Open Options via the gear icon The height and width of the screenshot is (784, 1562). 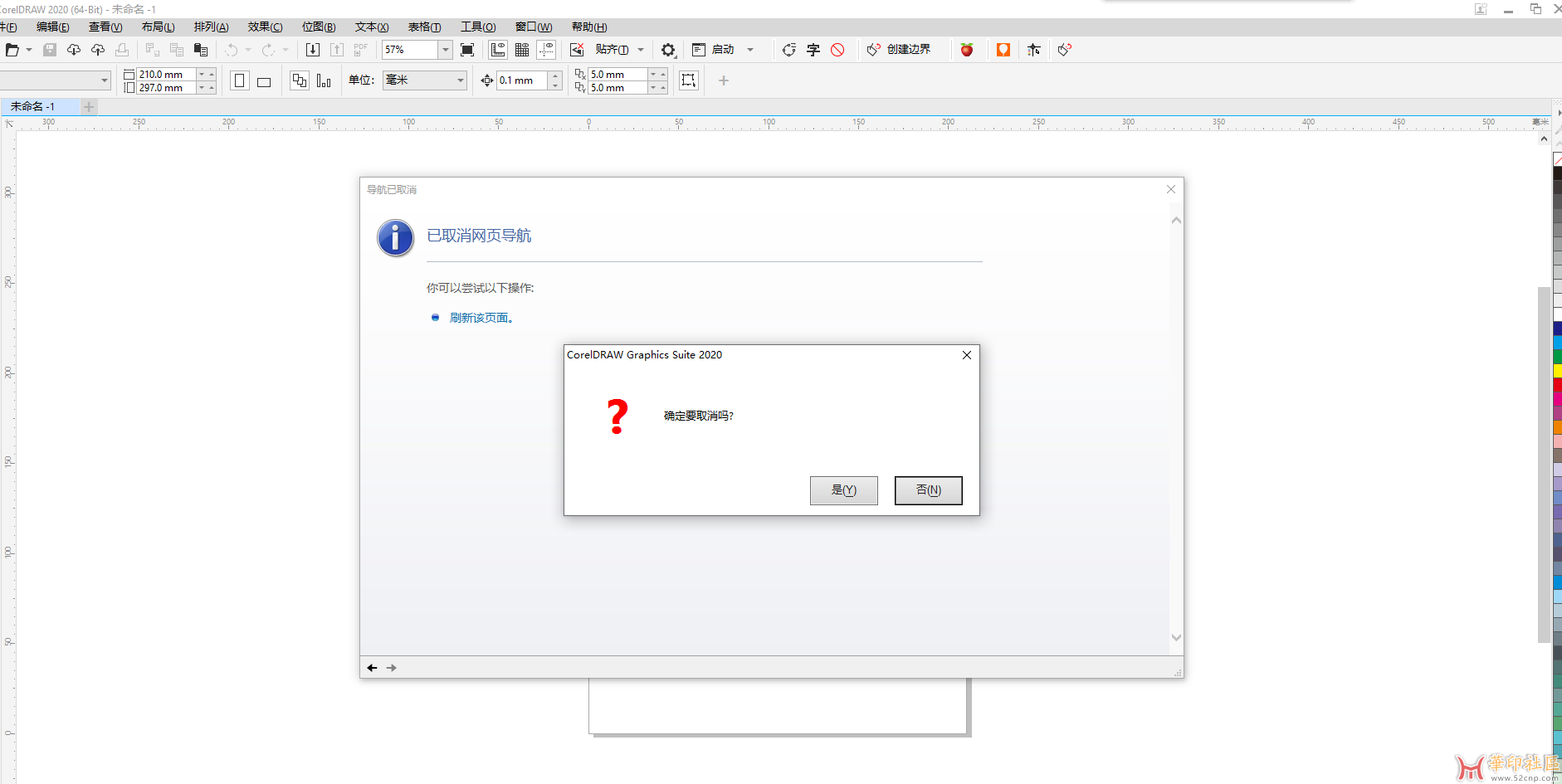668,50
